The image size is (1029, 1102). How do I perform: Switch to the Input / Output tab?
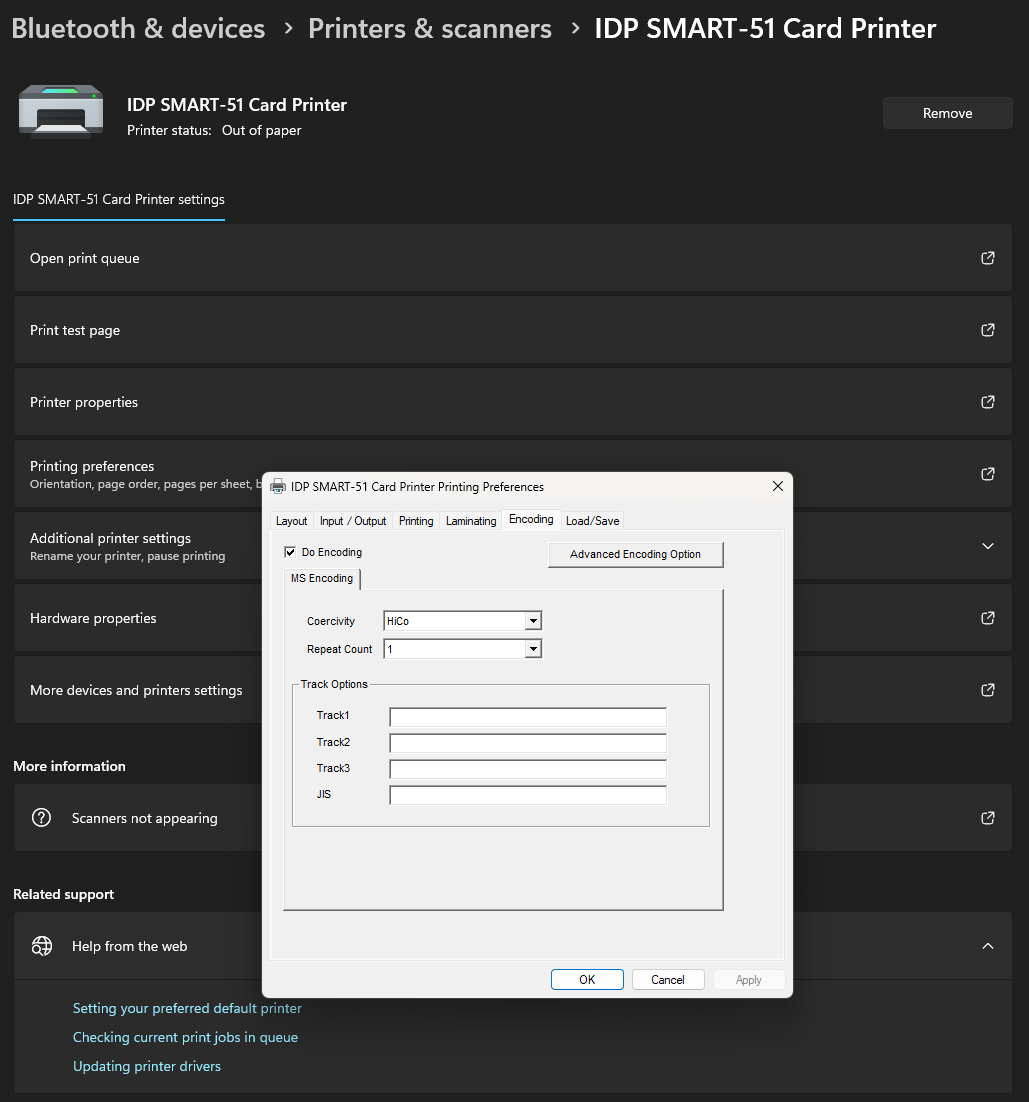click(x=353, y=521)
